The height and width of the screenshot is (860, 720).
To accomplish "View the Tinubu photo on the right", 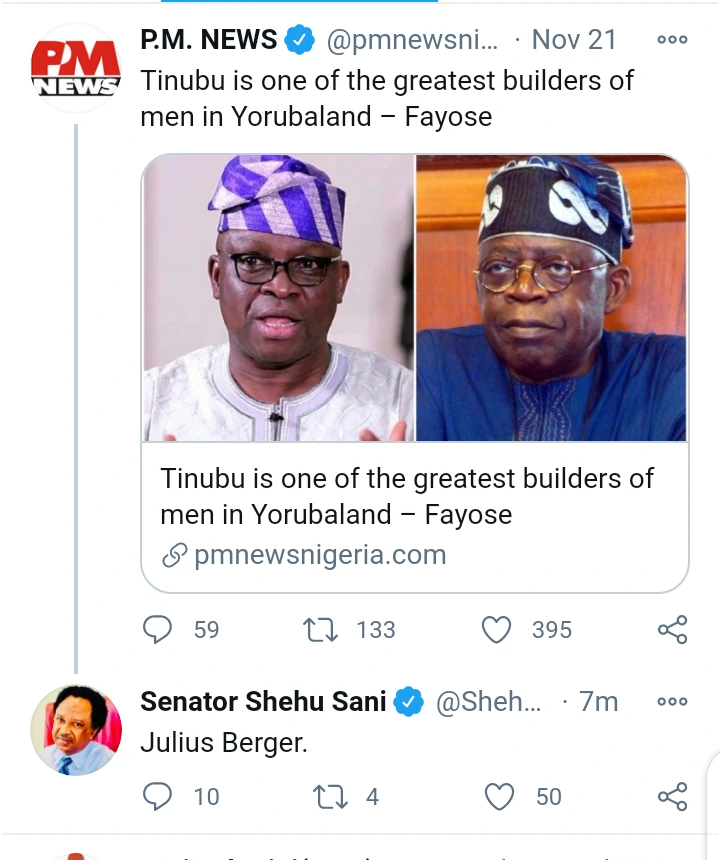I will coord(551,298).
